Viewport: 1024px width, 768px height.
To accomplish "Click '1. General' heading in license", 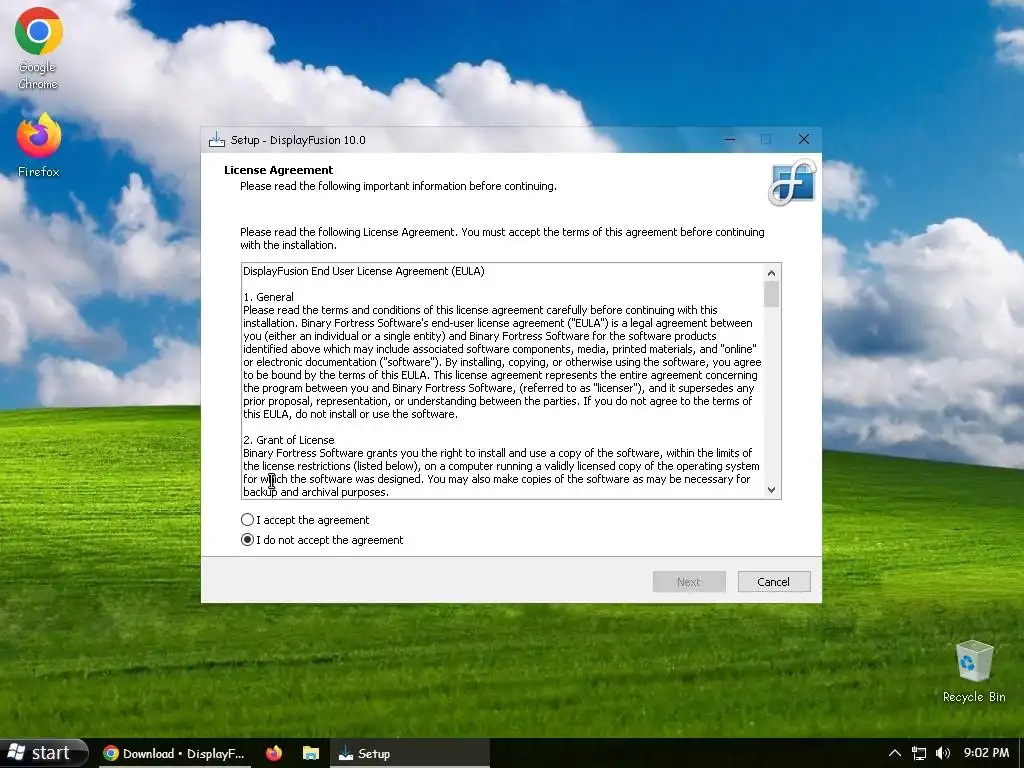I will (x=268, y=297).
